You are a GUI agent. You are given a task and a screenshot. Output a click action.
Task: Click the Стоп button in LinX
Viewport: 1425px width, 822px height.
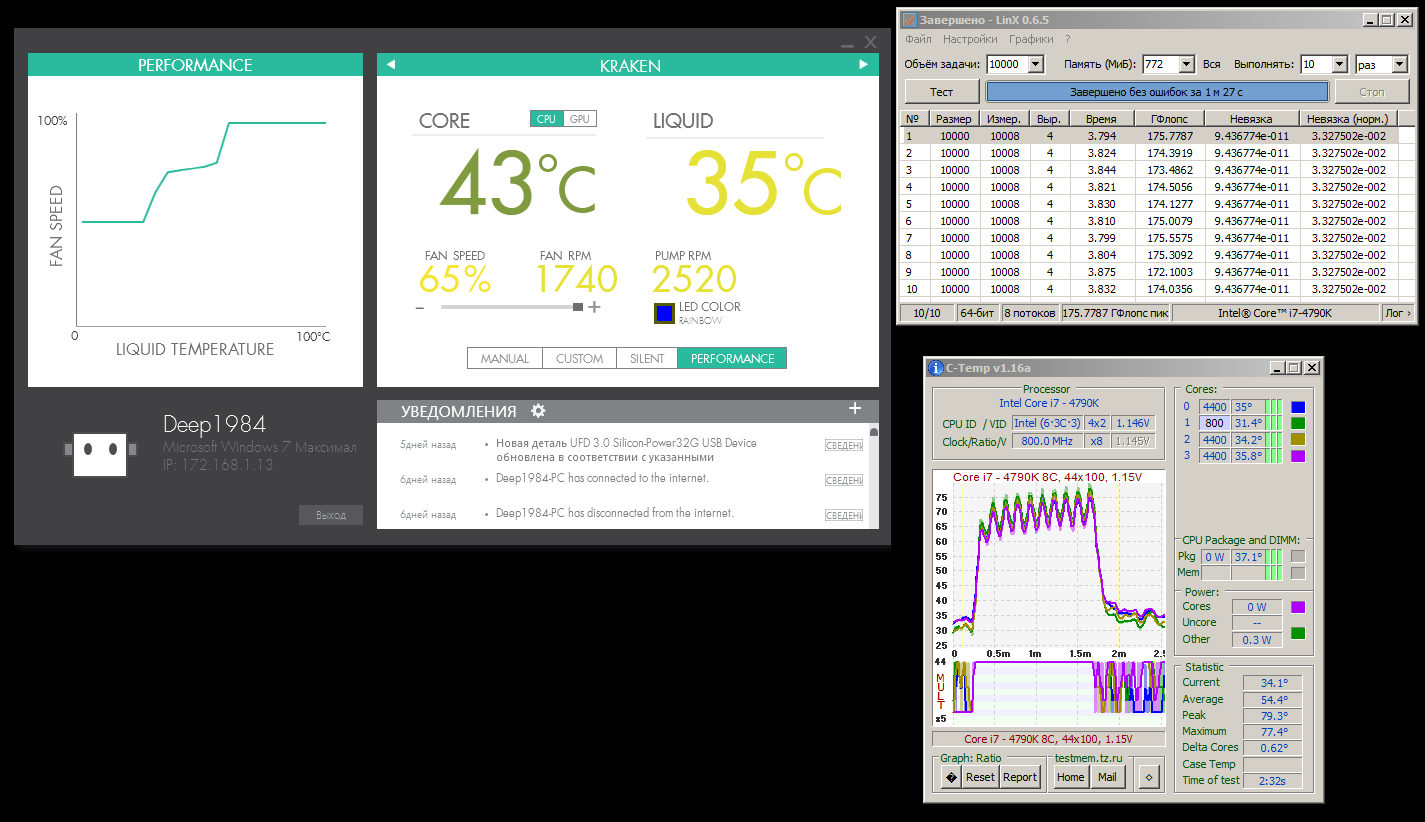click(x=1372, y=91)
